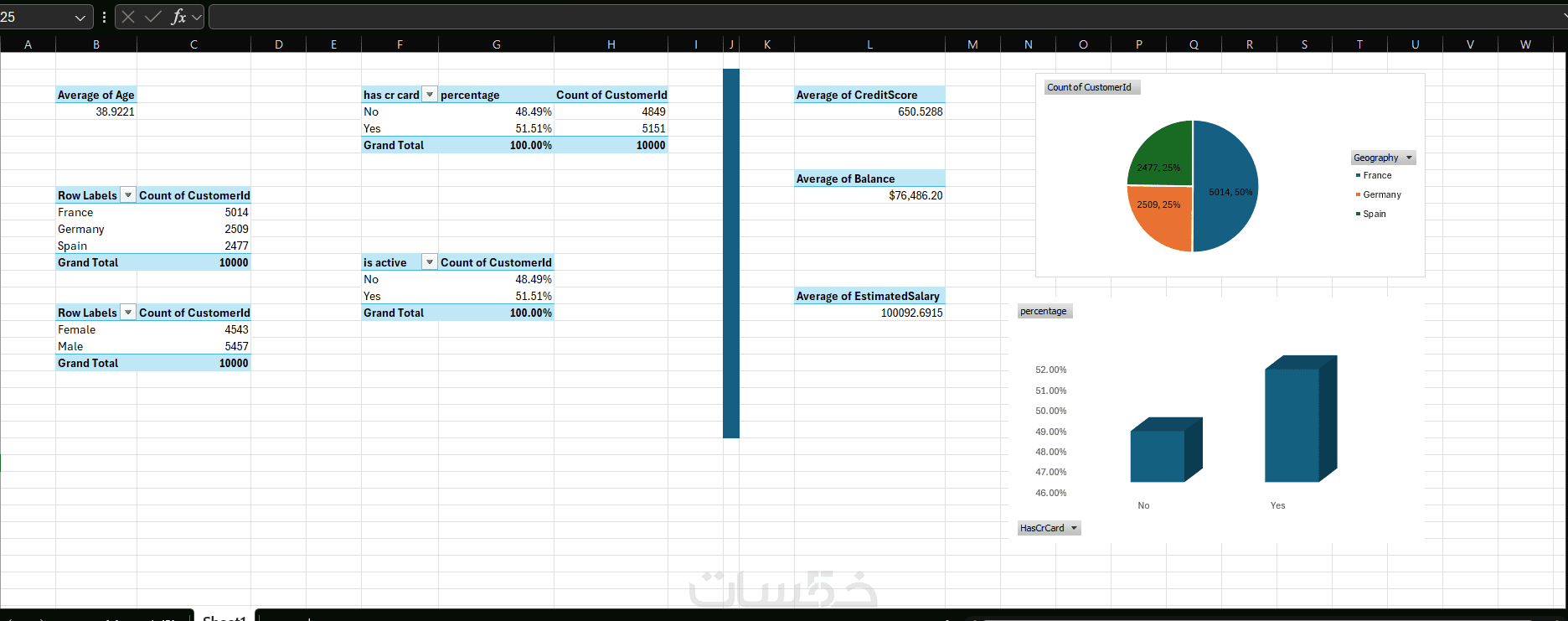Image resolution: width=1568 pixels, height=621 pixels.
Task: Expand the formula bar fx dropdown arrow
Action: (197, 17)
